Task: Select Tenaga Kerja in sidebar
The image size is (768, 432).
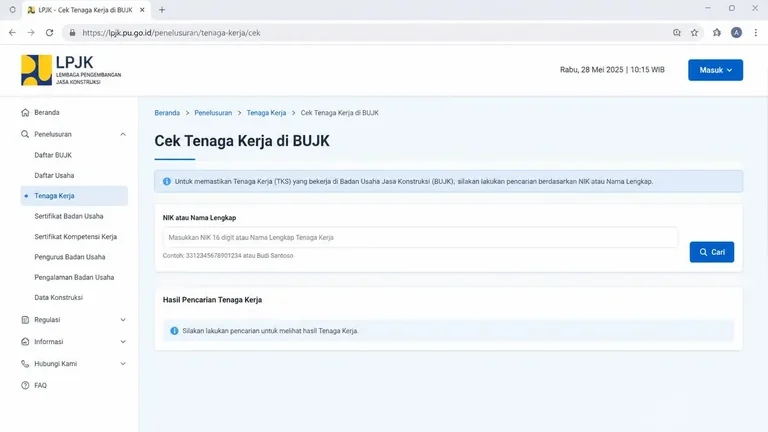Action: (74, 196)
